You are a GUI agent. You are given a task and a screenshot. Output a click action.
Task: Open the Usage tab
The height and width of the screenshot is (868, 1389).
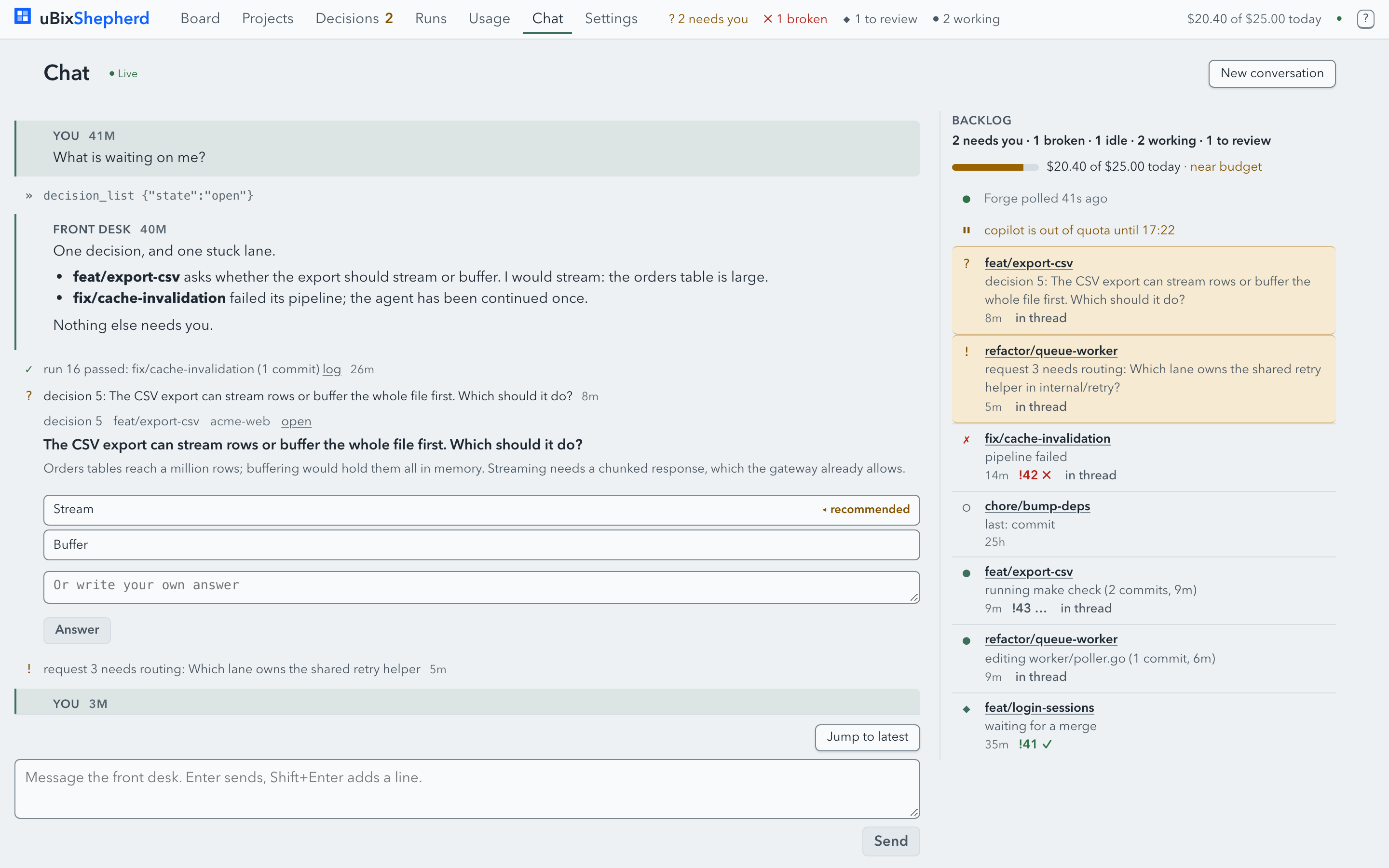click(489, 18)
